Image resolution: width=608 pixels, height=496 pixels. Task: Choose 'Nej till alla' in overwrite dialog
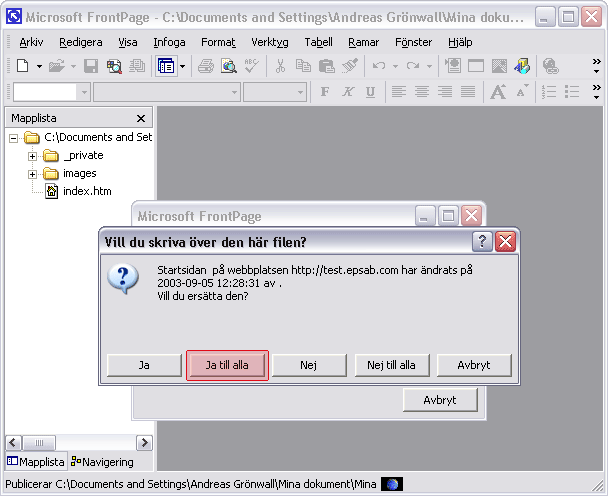391,365
